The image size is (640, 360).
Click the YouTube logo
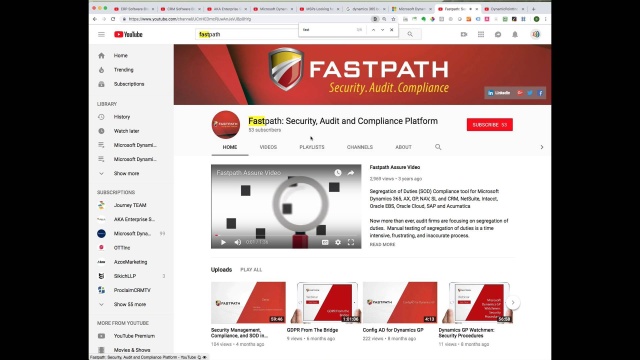click(x=128, y=35)
